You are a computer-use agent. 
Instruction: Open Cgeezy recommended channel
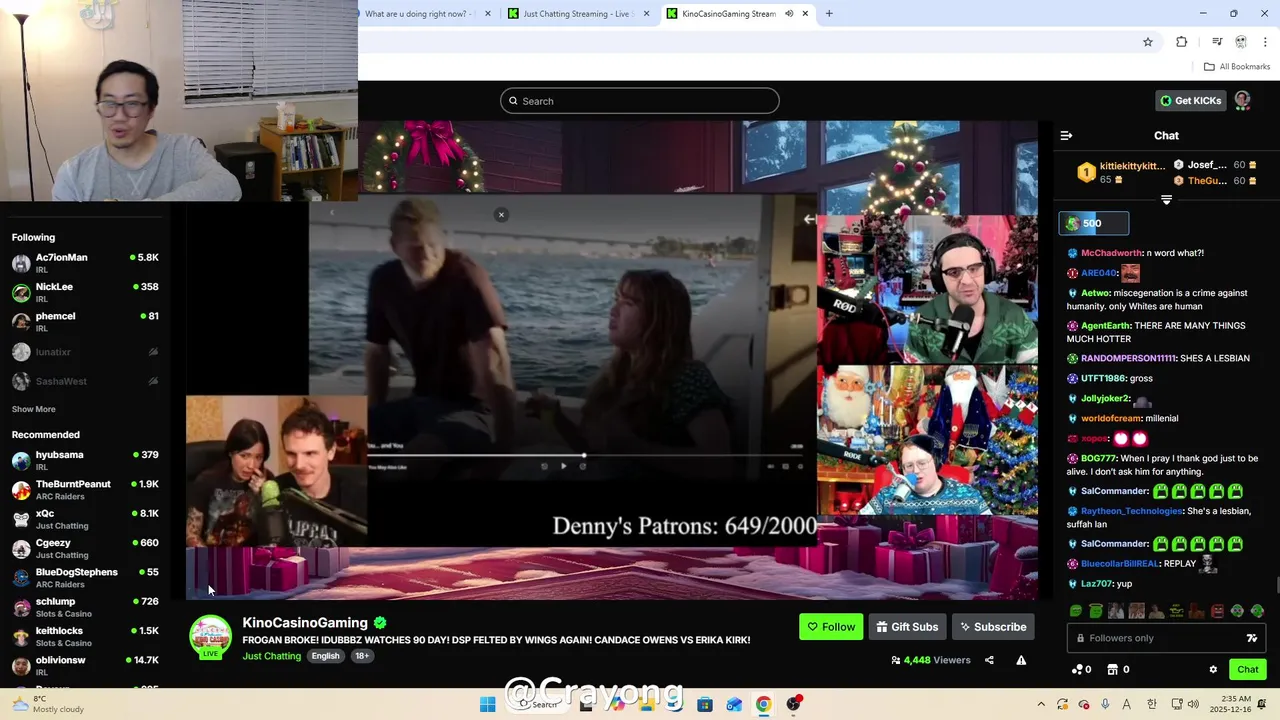(85, 548)
